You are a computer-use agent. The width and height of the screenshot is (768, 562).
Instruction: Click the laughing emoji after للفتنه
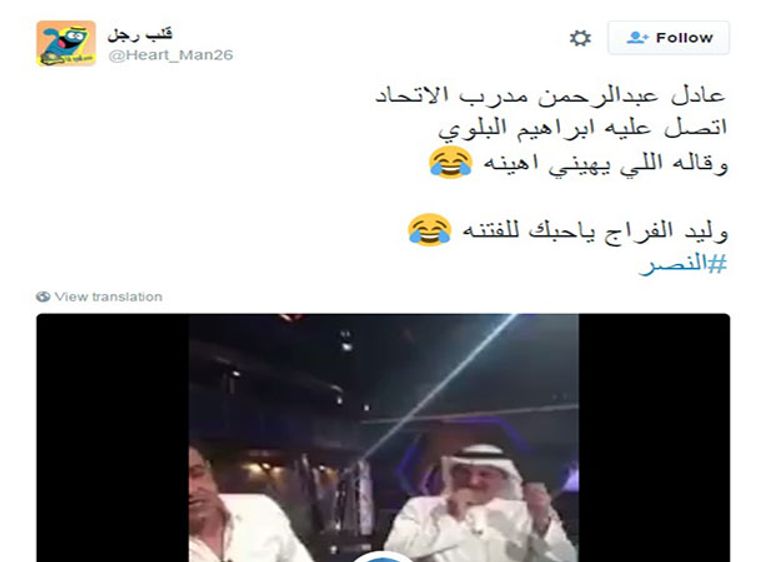coord(430,230)
